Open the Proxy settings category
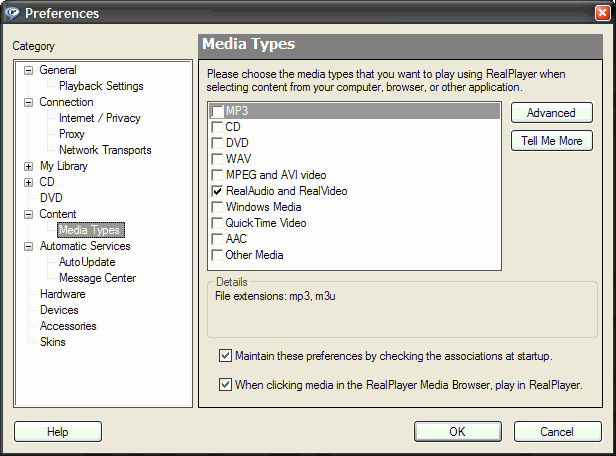Viewport: 616px width, 456px height. click(x=72, y=134)
